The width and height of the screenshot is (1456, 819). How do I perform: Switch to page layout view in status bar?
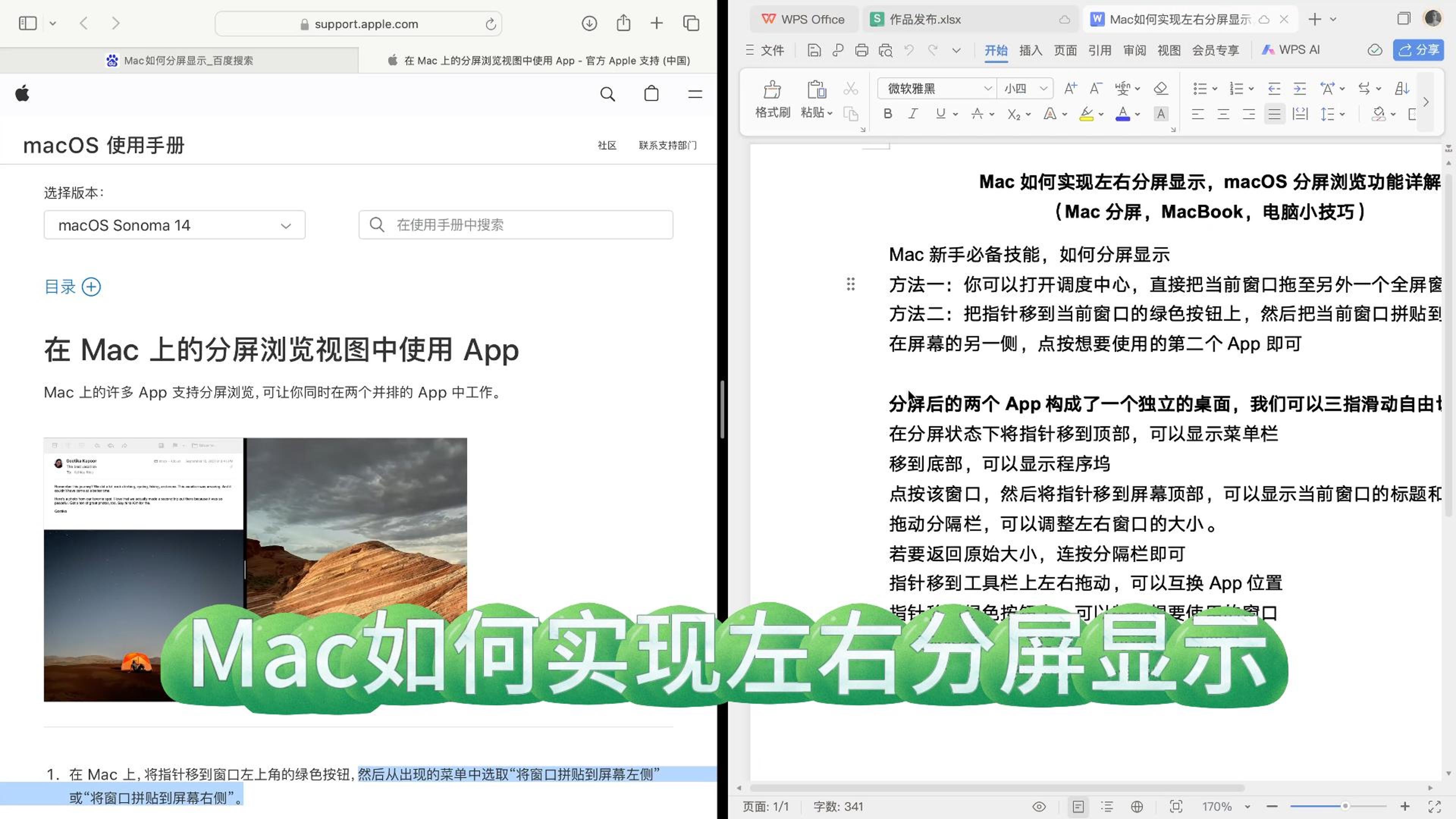pos(1078,806)
